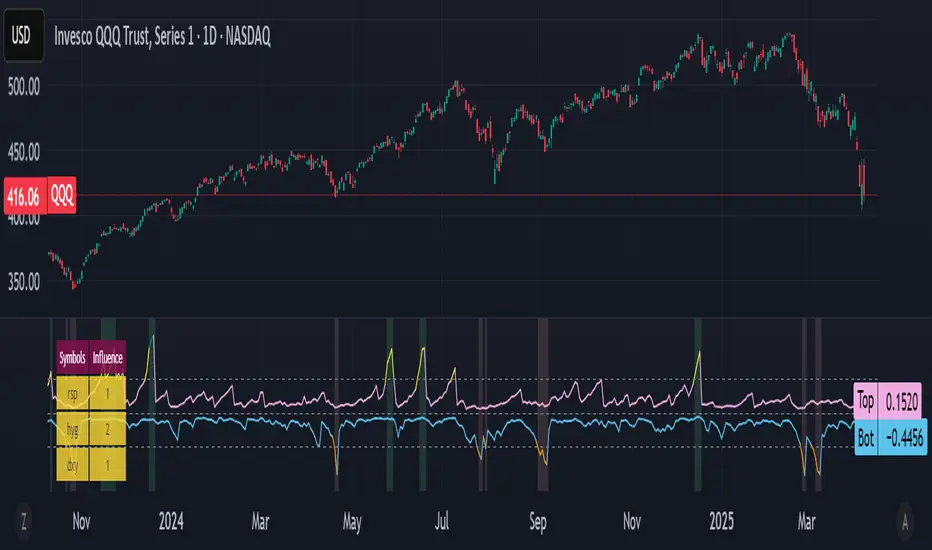932x550 pixels.
Task: Click the pink Top indicator label
Action: tap(865, 401)
